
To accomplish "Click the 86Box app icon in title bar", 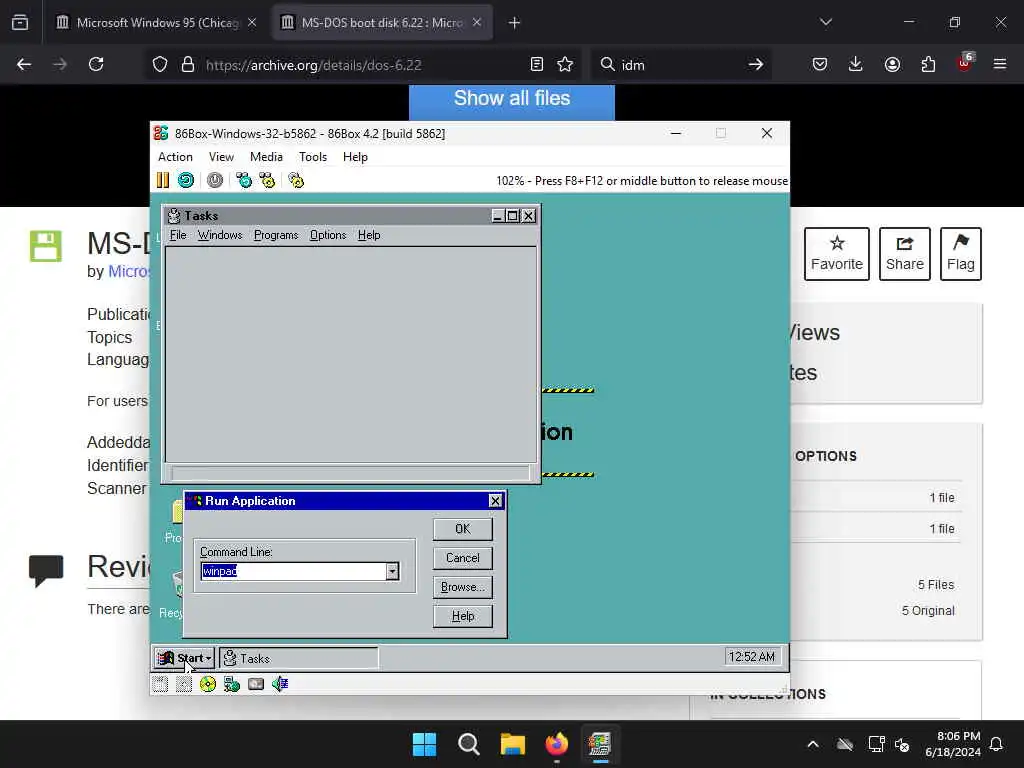I will (161, 133).
